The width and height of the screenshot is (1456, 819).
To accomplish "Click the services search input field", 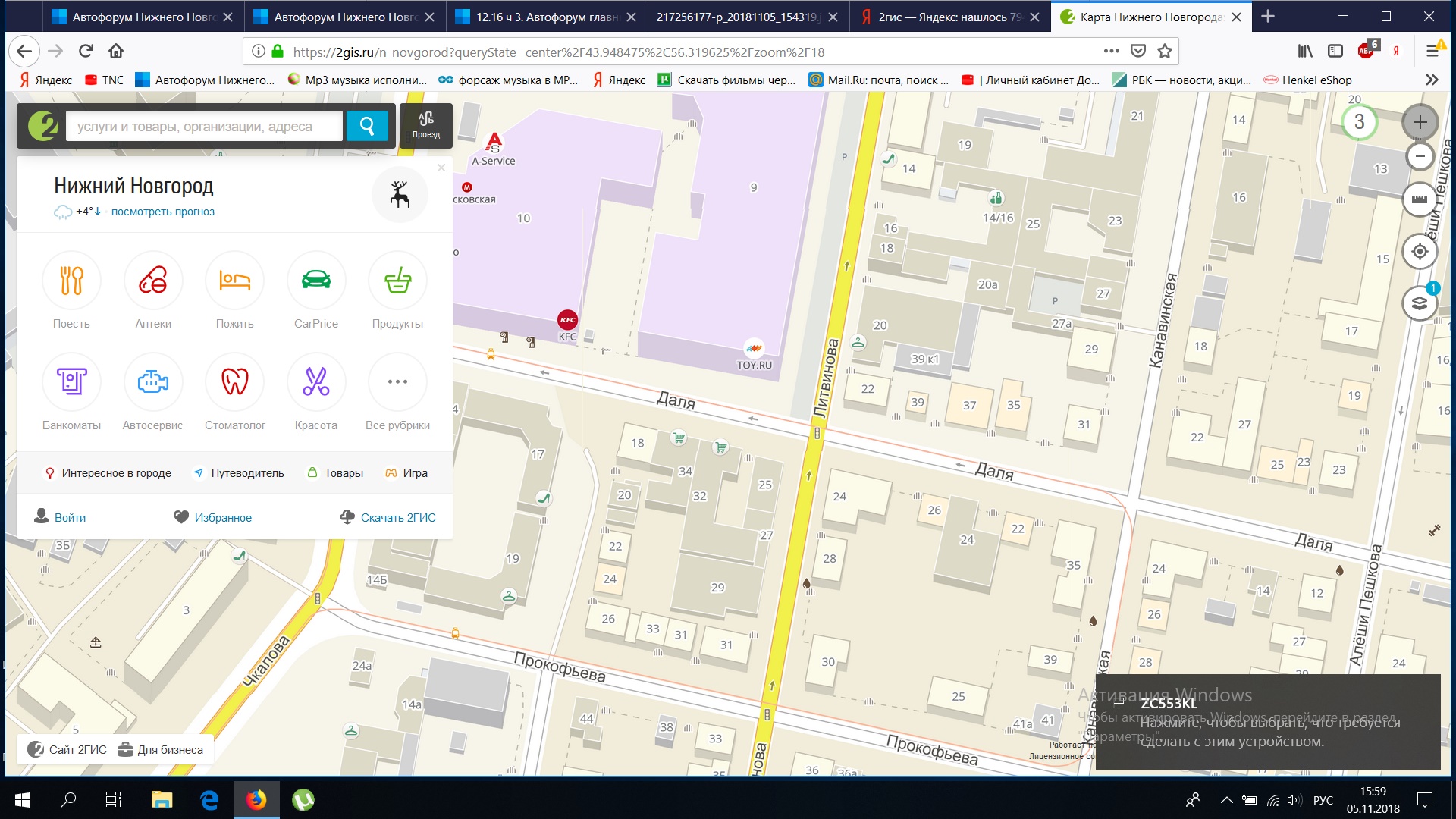I will 205,126.
